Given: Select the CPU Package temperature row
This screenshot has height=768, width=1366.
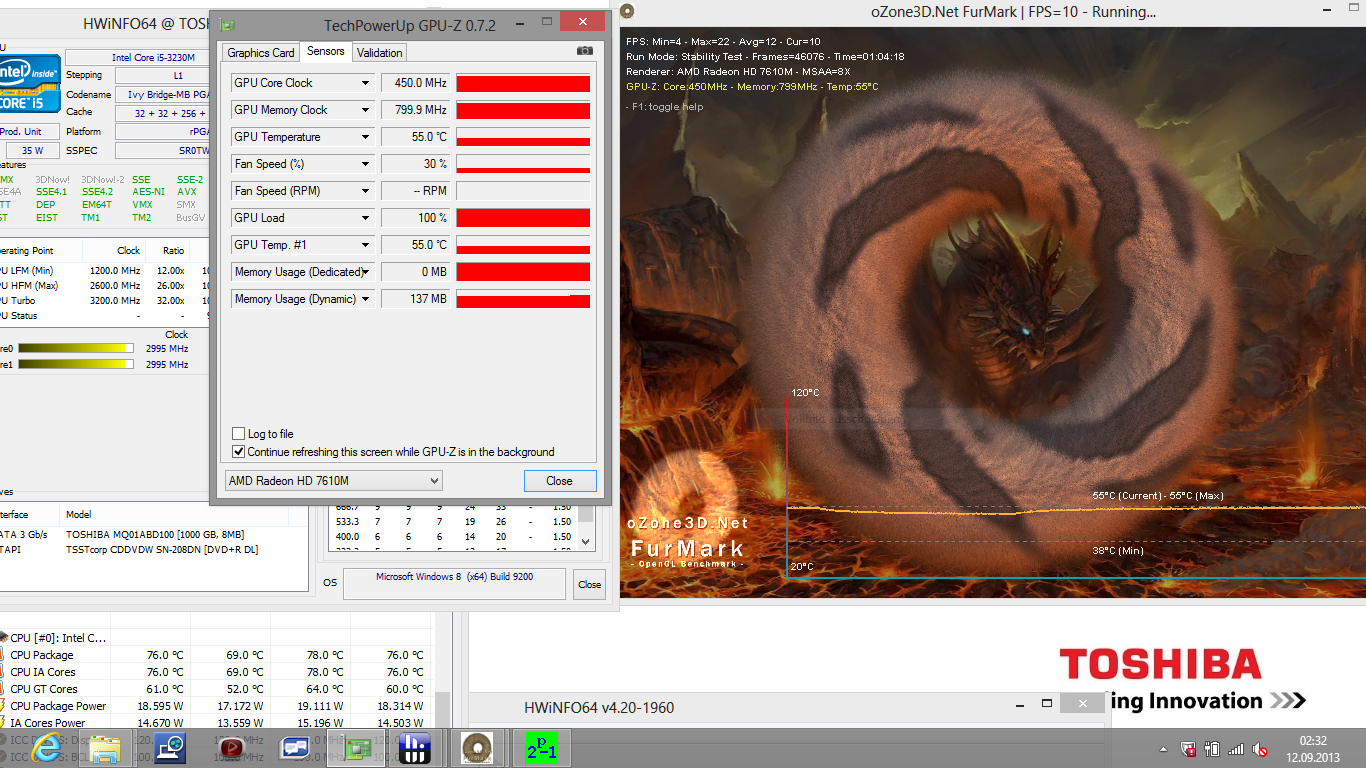Looking at the screenshot, I should 217,655.
